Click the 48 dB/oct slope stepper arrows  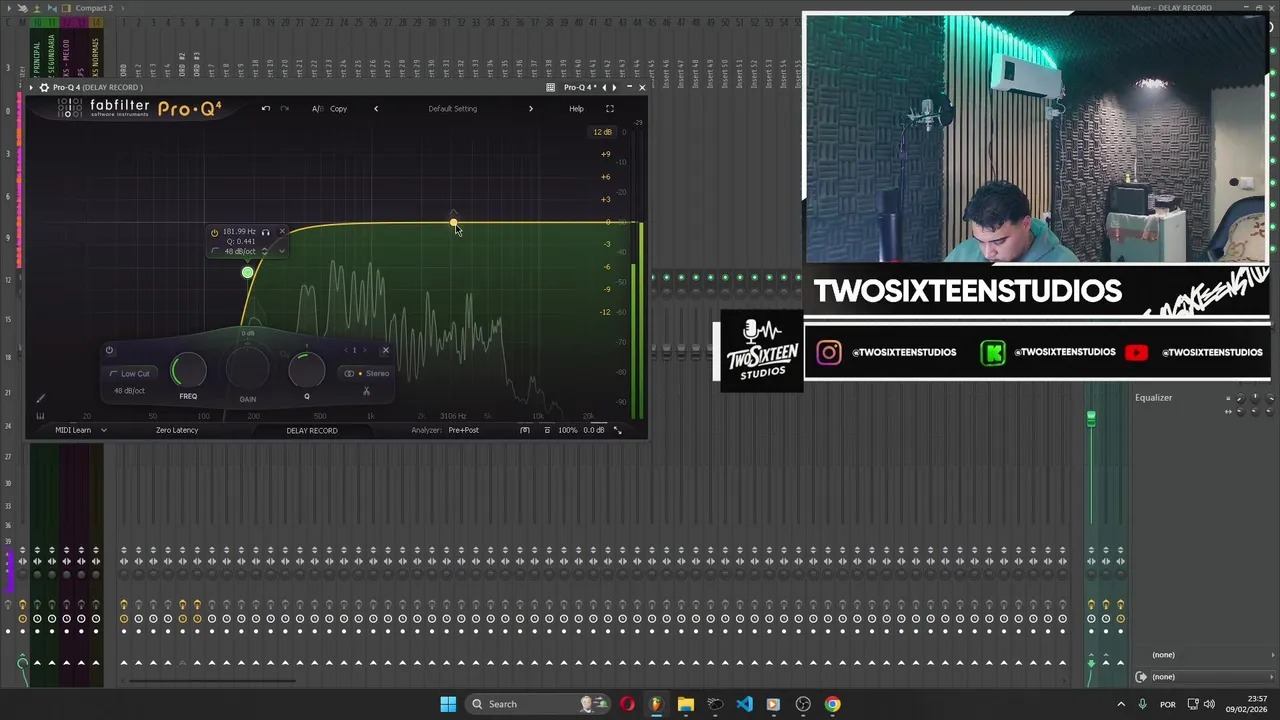click(x=265, y=251)
